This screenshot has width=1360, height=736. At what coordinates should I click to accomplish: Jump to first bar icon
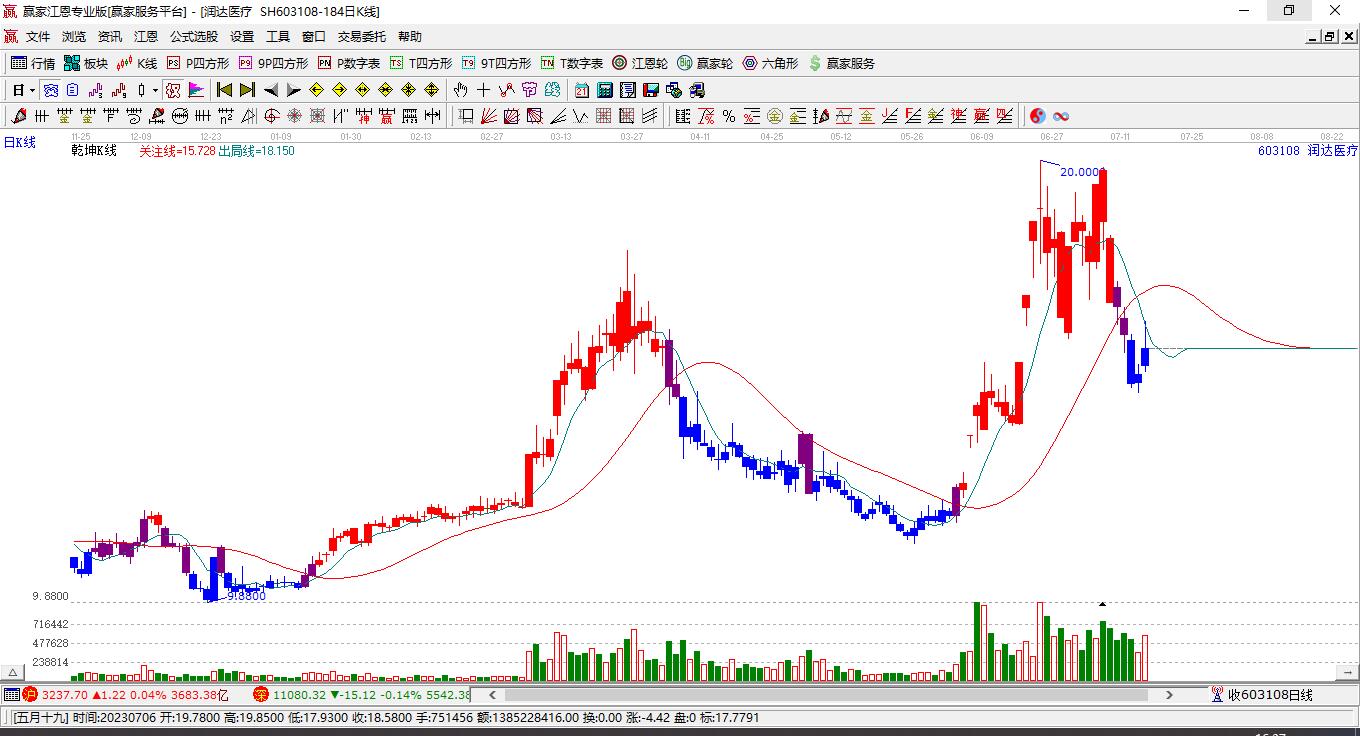225,90
